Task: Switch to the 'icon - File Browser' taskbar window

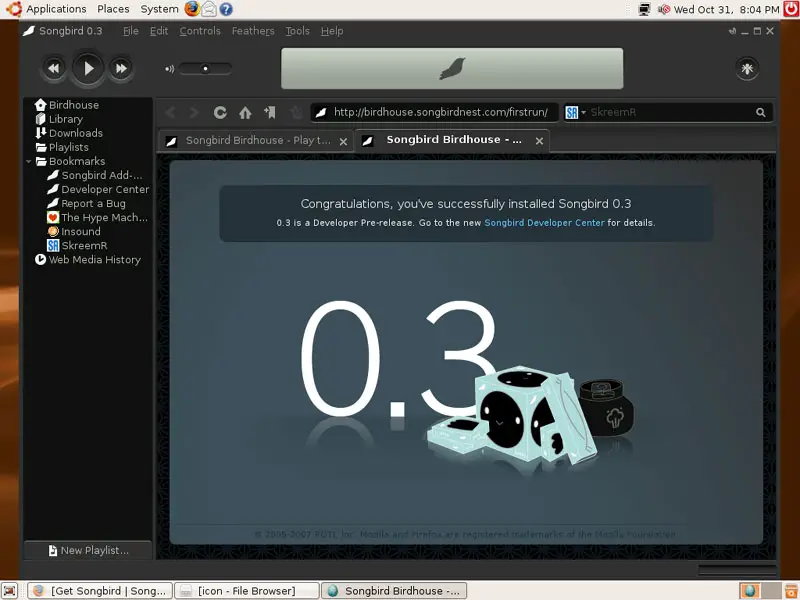Action: (247, 591)
